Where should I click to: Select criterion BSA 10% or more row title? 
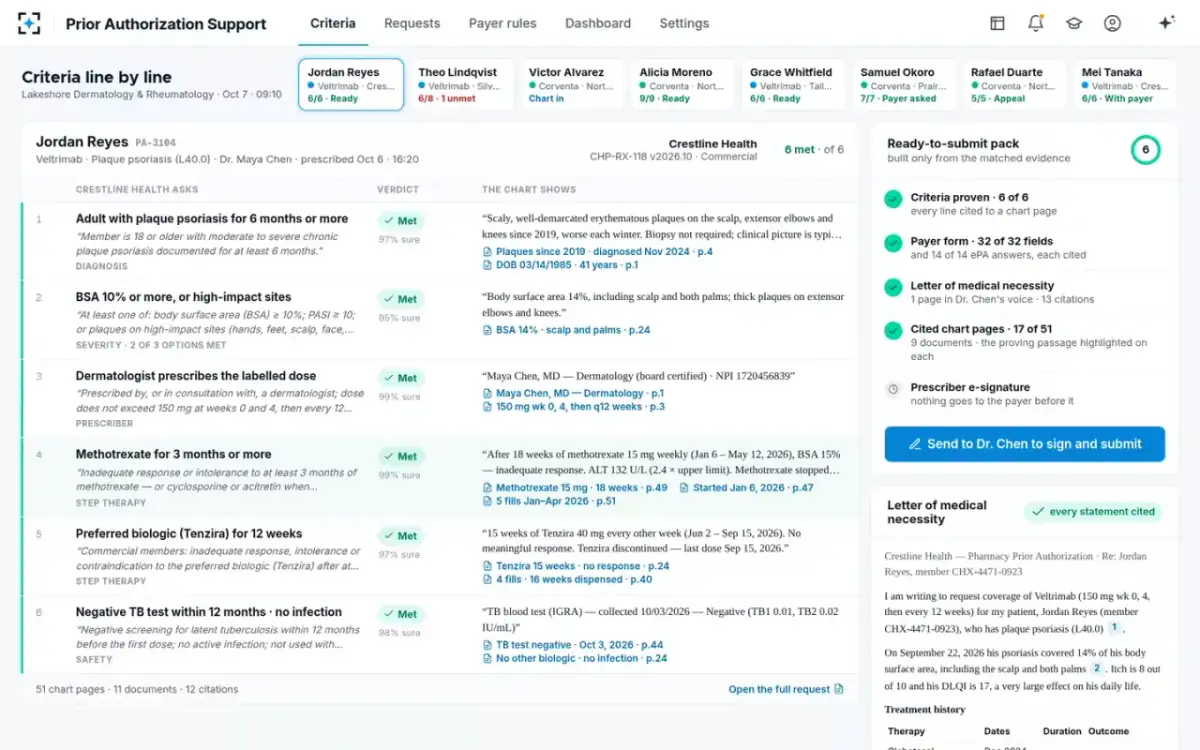click(x=184, y=297)
